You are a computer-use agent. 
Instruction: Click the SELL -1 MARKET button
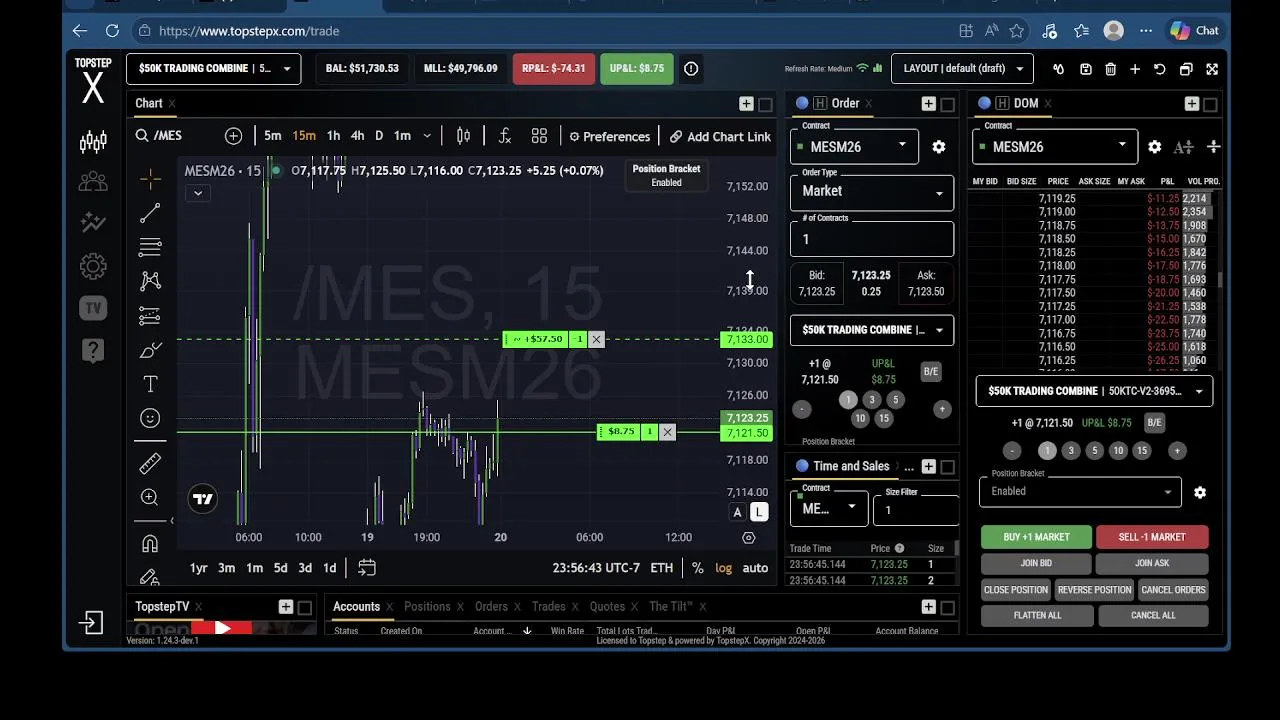1152,537
